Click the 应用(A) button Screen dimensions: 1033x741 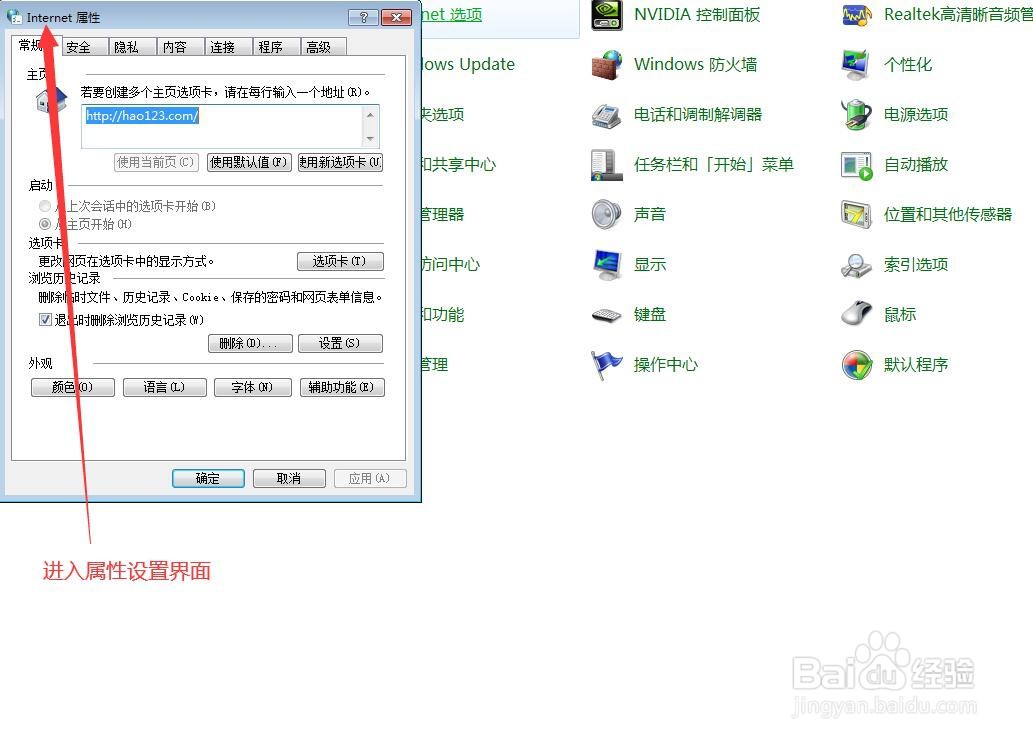click(370, 479)
